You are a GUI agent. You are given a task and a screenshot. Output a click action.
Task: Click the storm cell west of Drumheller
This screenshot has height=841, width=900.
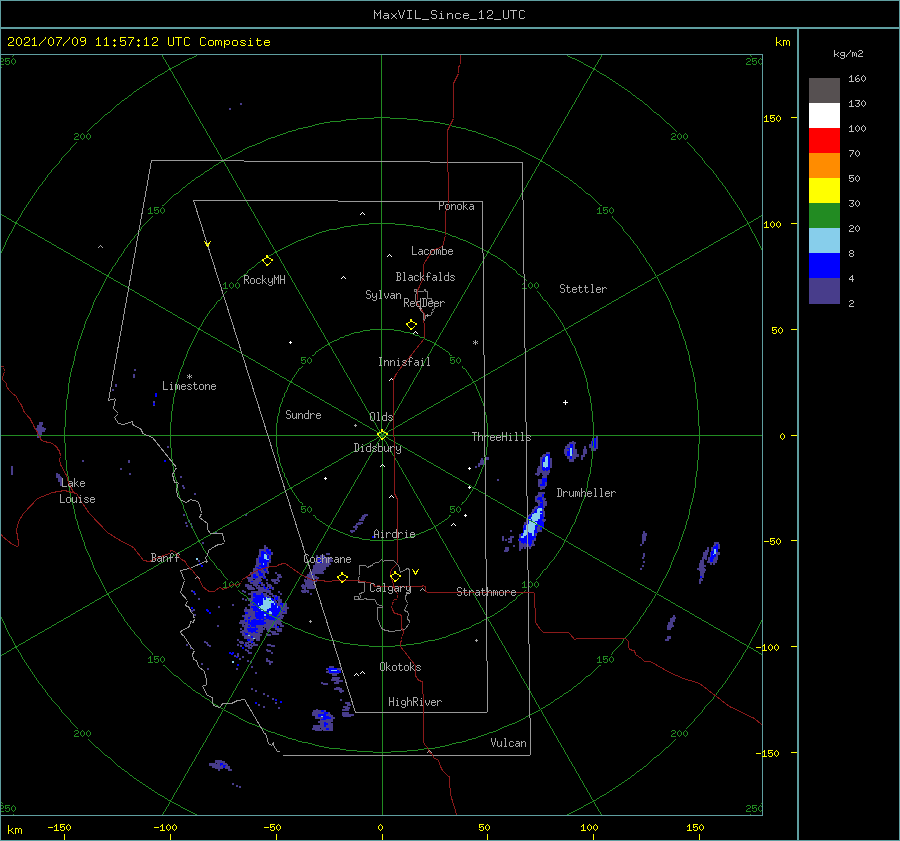point(533,526)
